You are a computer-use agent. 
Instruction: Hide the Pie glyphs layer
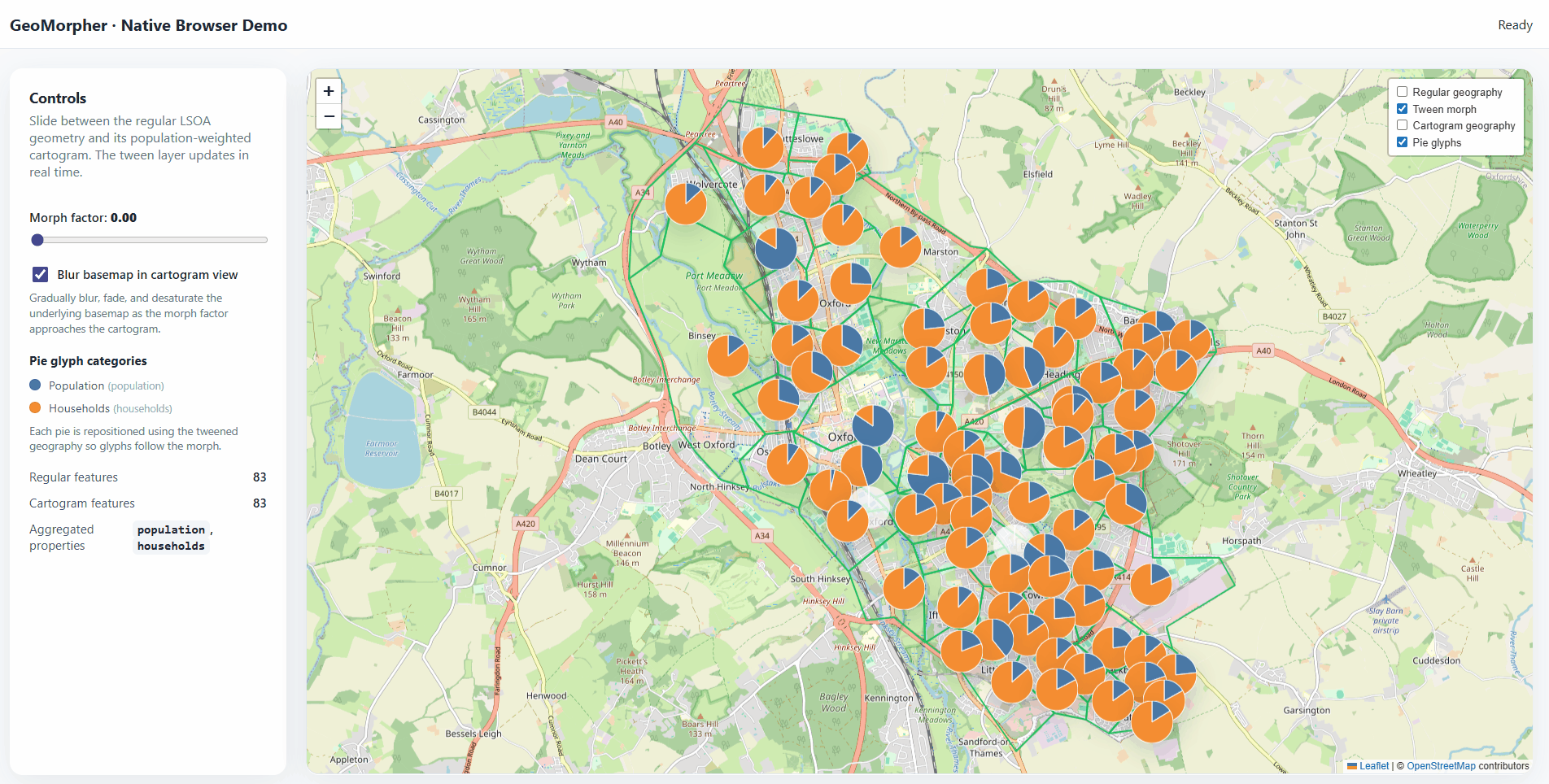click(1402, 142)
